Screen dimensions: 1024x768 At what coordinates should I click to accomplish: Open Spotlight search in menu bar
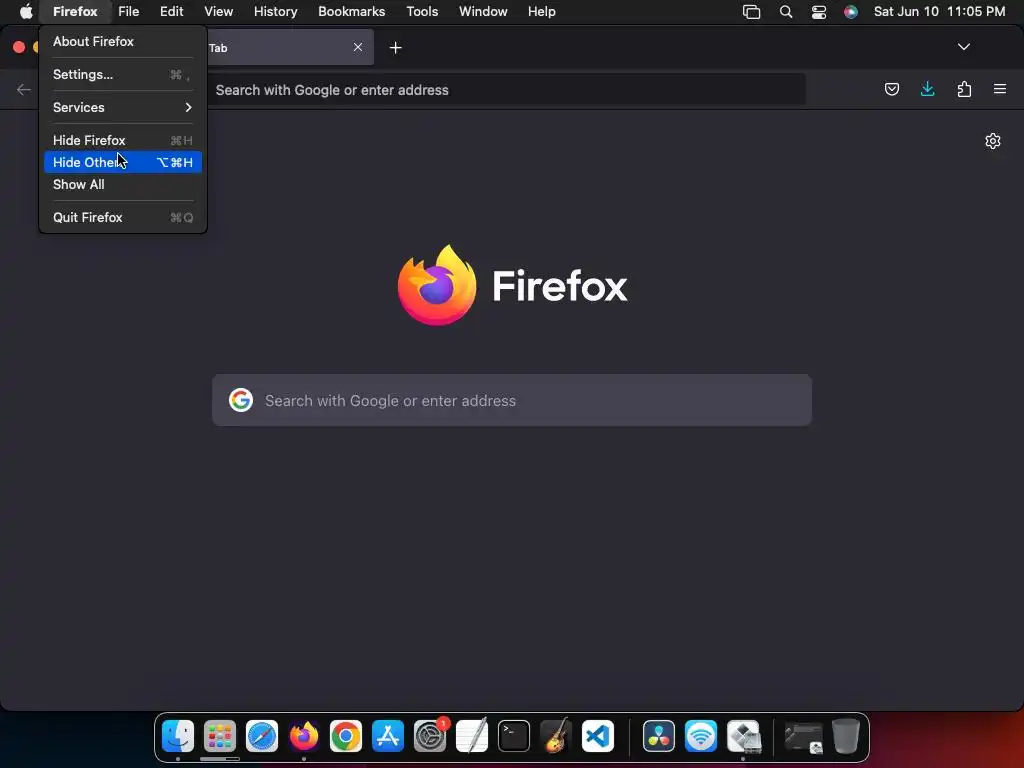786,12
